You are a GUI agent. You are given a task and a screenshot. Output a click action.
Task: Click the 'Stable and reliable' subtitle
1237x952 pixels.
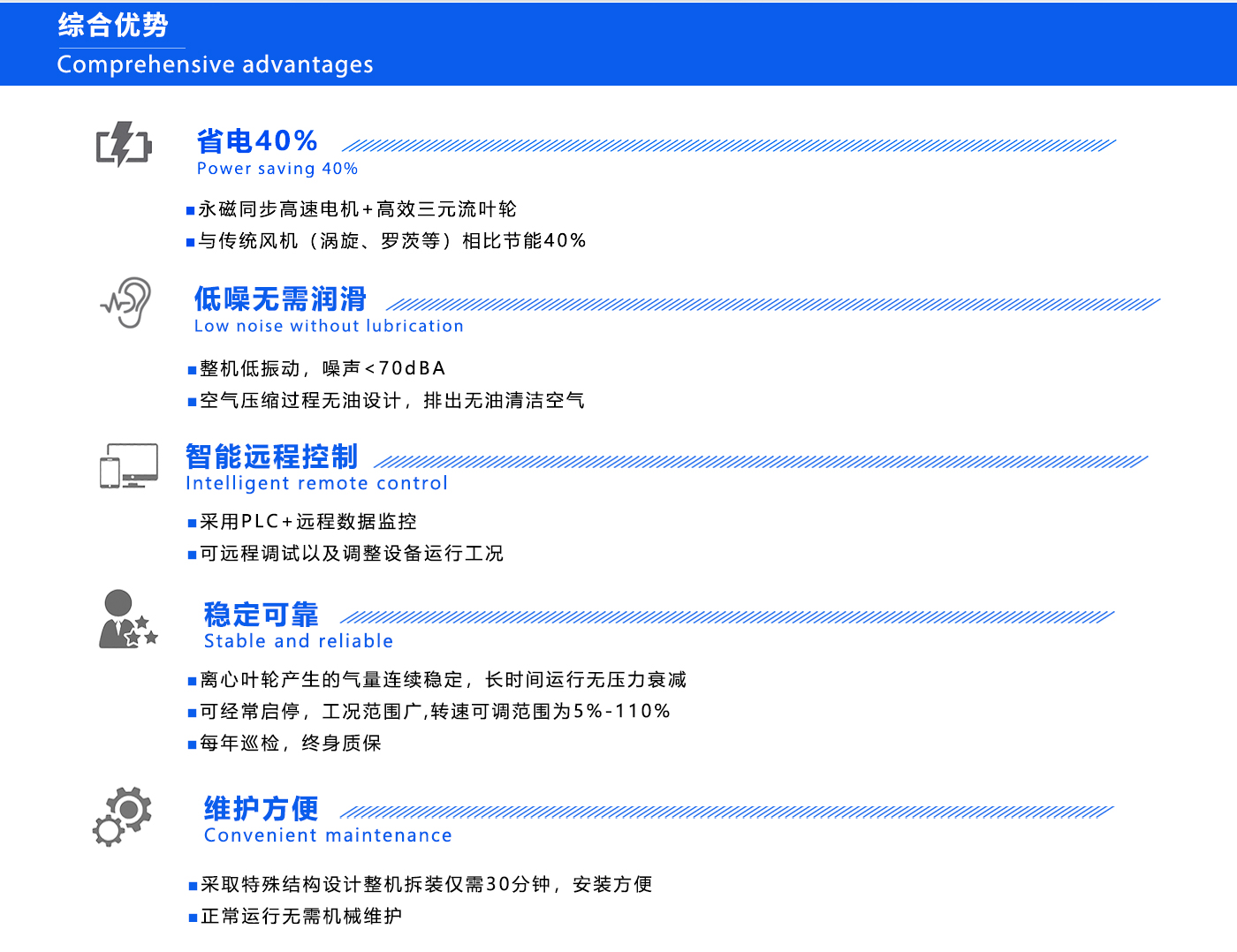299,641
